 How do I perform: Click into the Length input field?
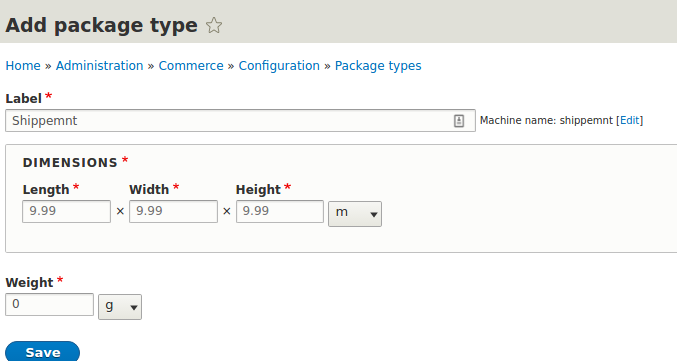[66, 211]
